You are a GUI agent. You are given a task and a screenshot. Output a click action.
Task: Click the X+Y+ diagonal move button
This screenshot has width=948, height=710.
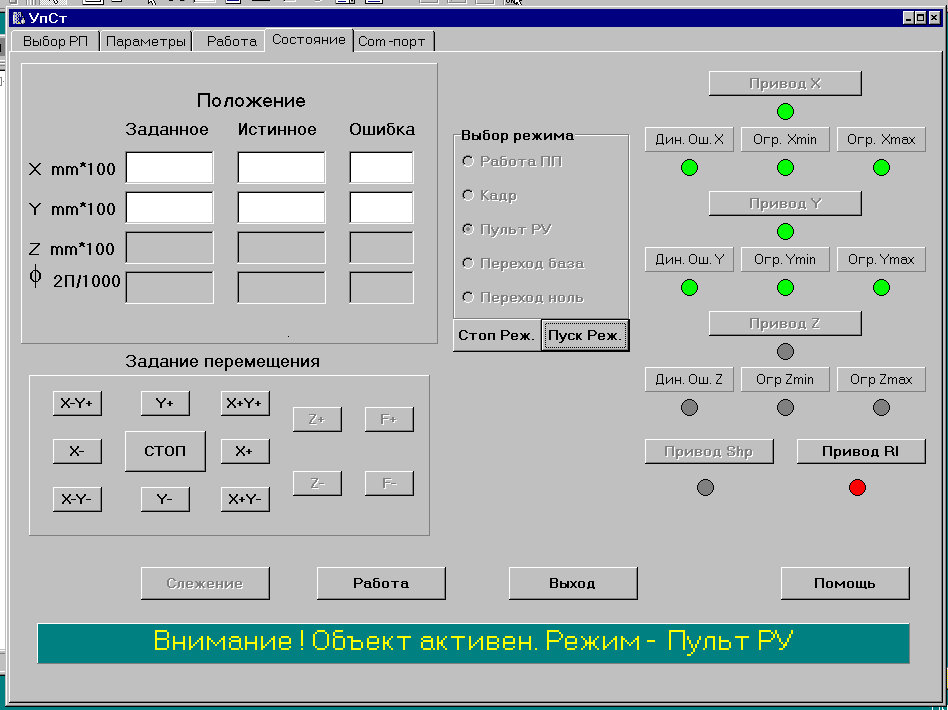point(245,403)
